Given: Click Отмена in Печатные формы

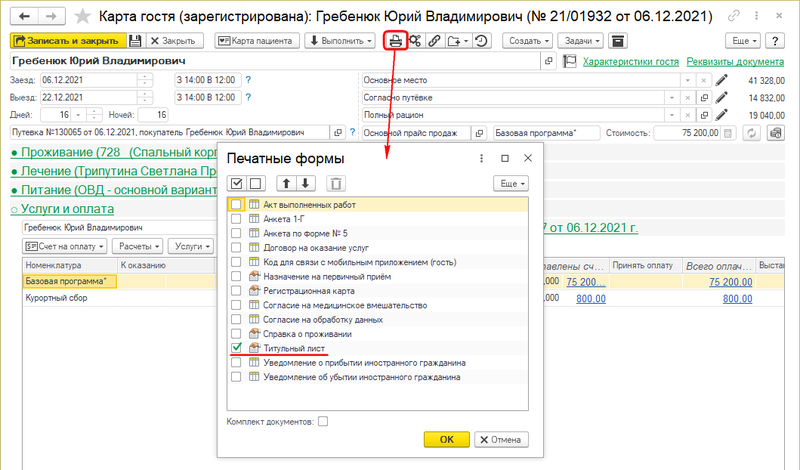Looking at the screenshot, I should (x=501, y=439).
